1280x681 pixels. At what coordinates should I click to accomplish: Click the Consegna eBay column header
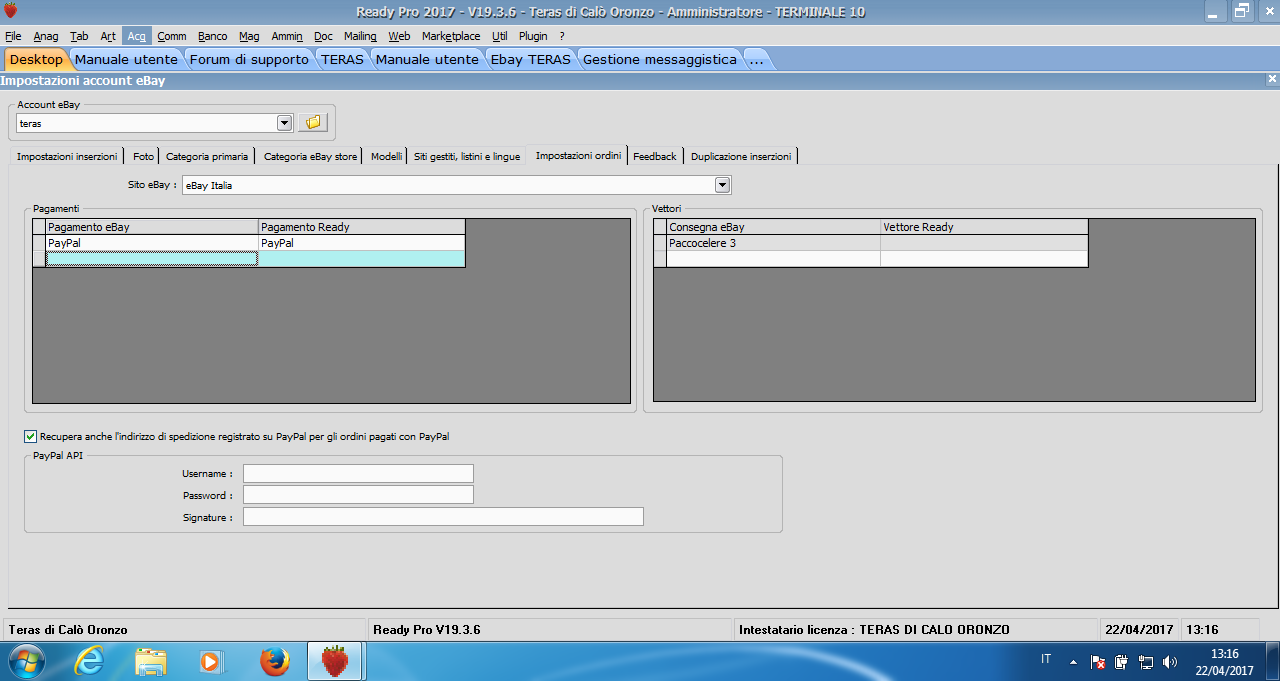(x=773, y=227)
